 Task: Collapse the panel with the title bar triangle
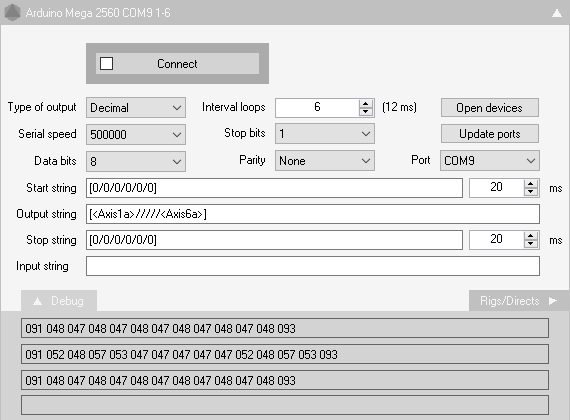(x=557, y=13)
